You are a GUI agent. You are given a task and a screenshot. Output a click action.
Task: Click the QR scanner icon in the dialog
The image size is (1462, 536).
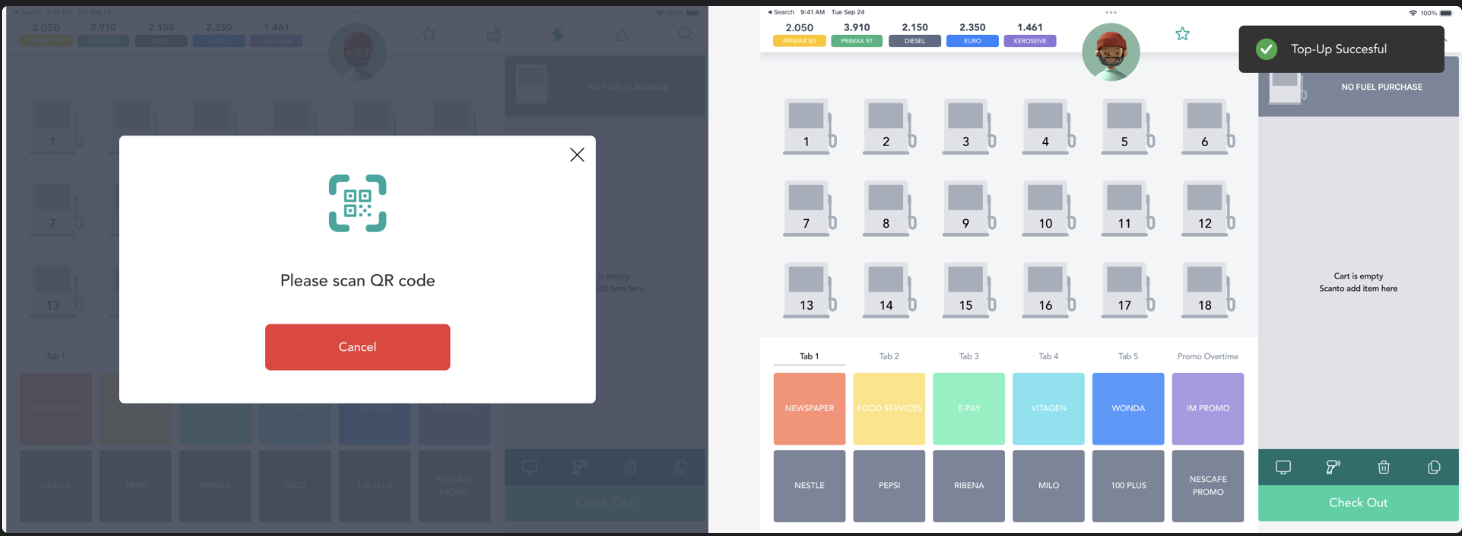357,203
